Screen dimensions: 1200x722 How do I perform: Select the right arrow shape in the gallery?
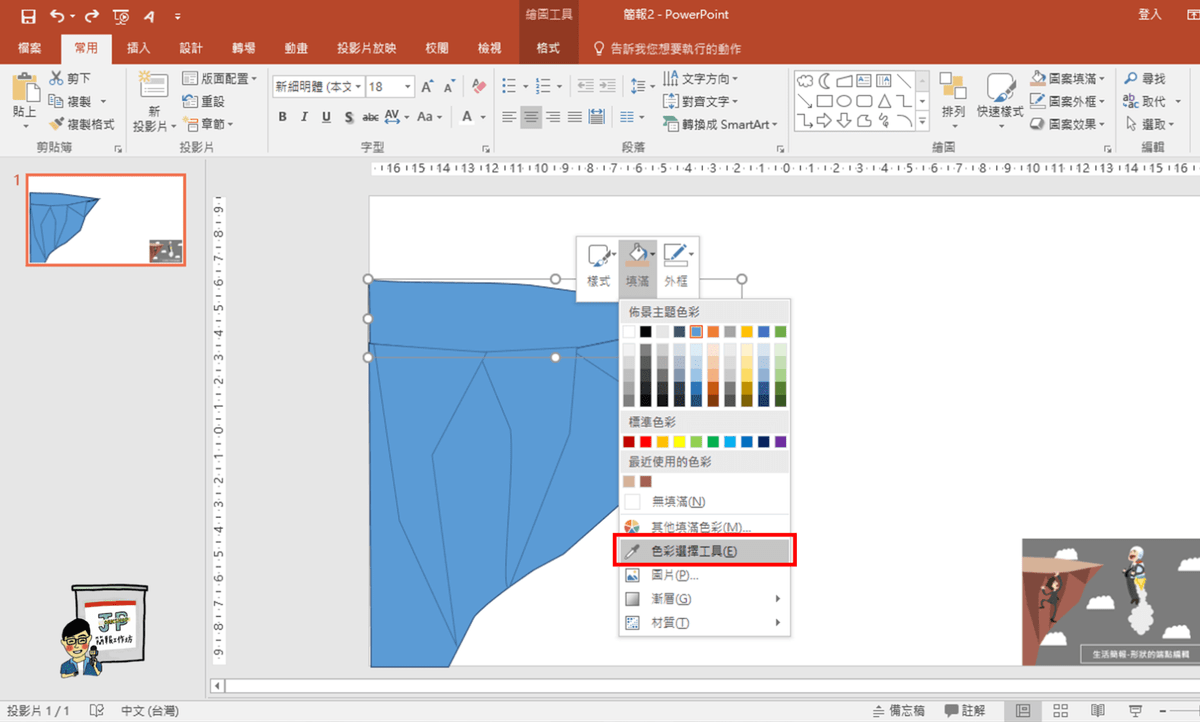[825, 122]
